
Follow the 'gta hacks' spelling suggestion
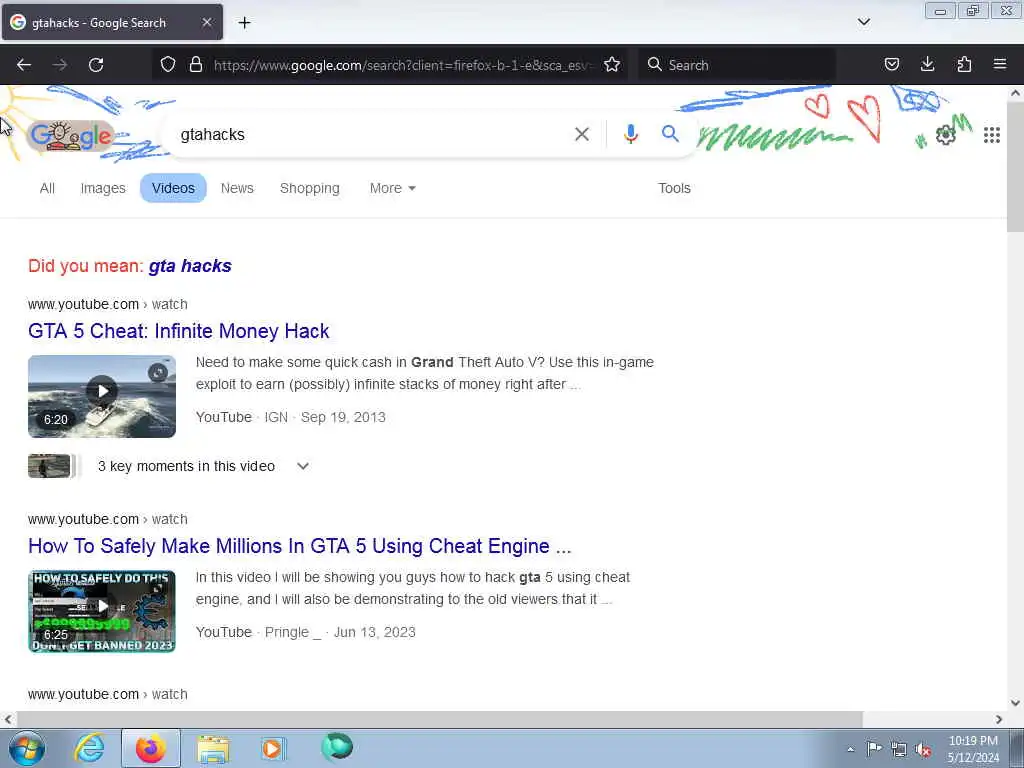190,266
